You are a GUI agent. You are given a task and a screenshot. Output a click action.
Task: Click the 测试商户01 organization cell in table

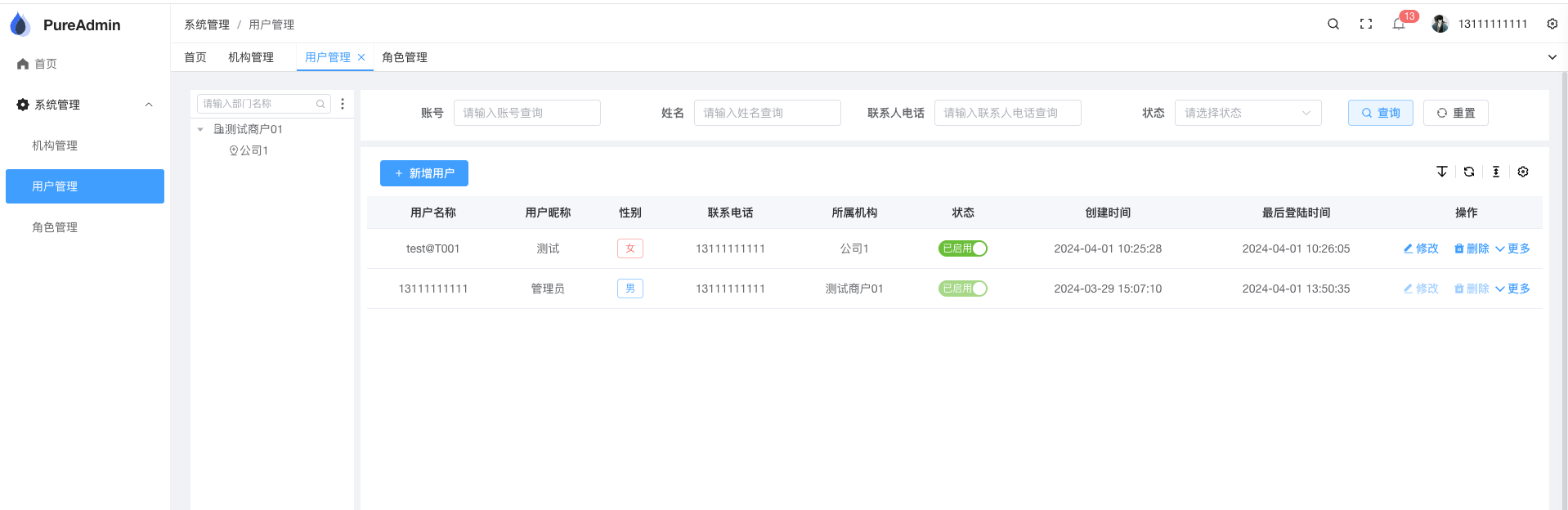pyautogui.click(x=854, y=289)
